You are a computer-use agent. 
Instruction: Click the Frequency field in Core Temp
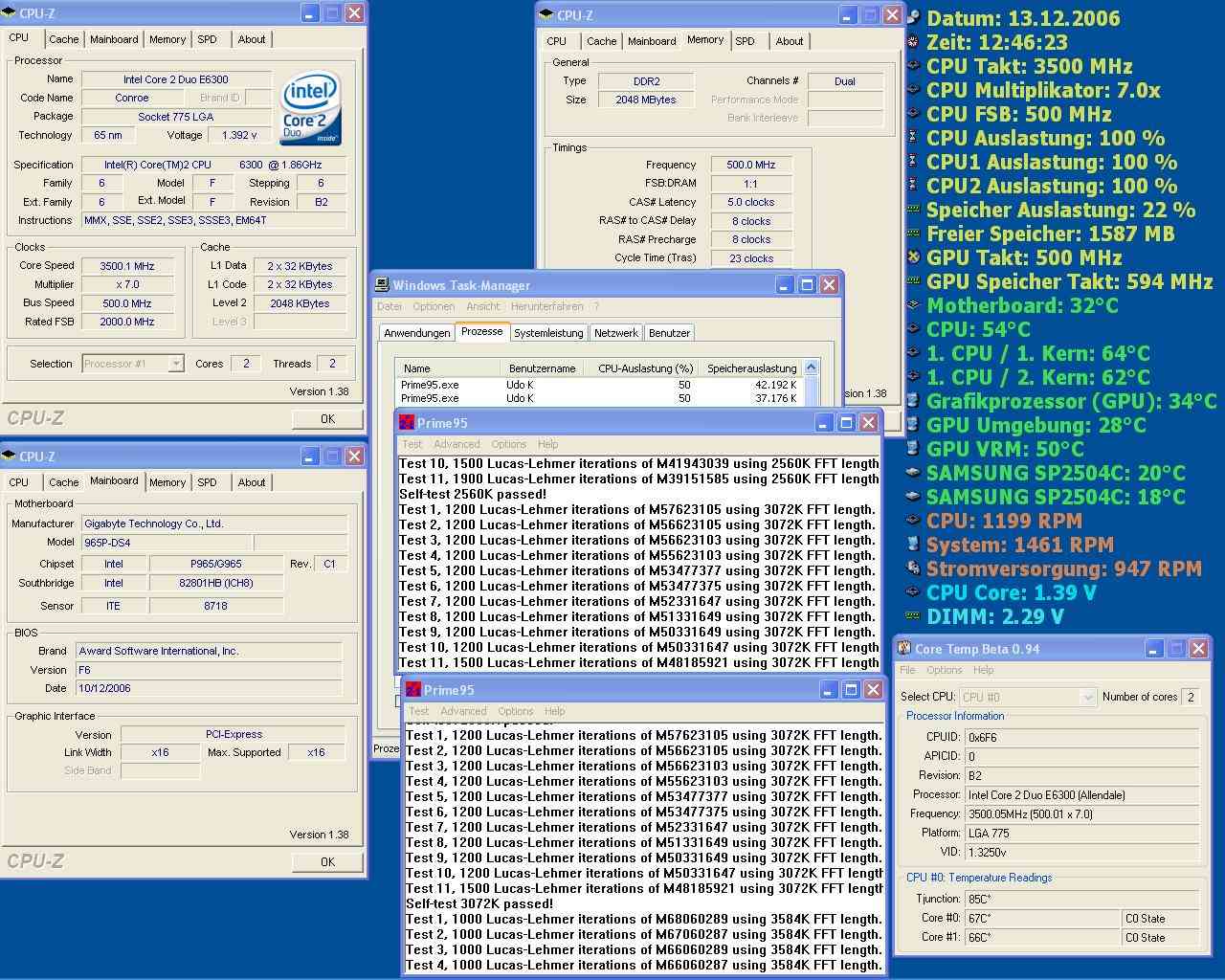pos(1082,813)
